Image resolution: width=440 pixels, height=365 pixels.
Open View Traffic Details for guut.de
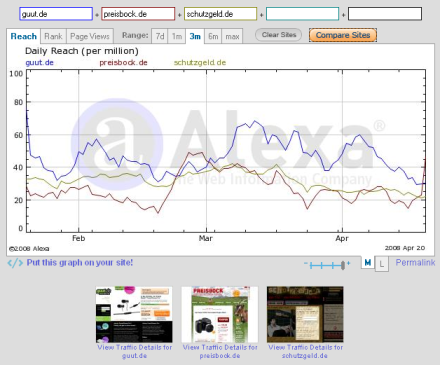pyautogui.click(x=135, y=351)
